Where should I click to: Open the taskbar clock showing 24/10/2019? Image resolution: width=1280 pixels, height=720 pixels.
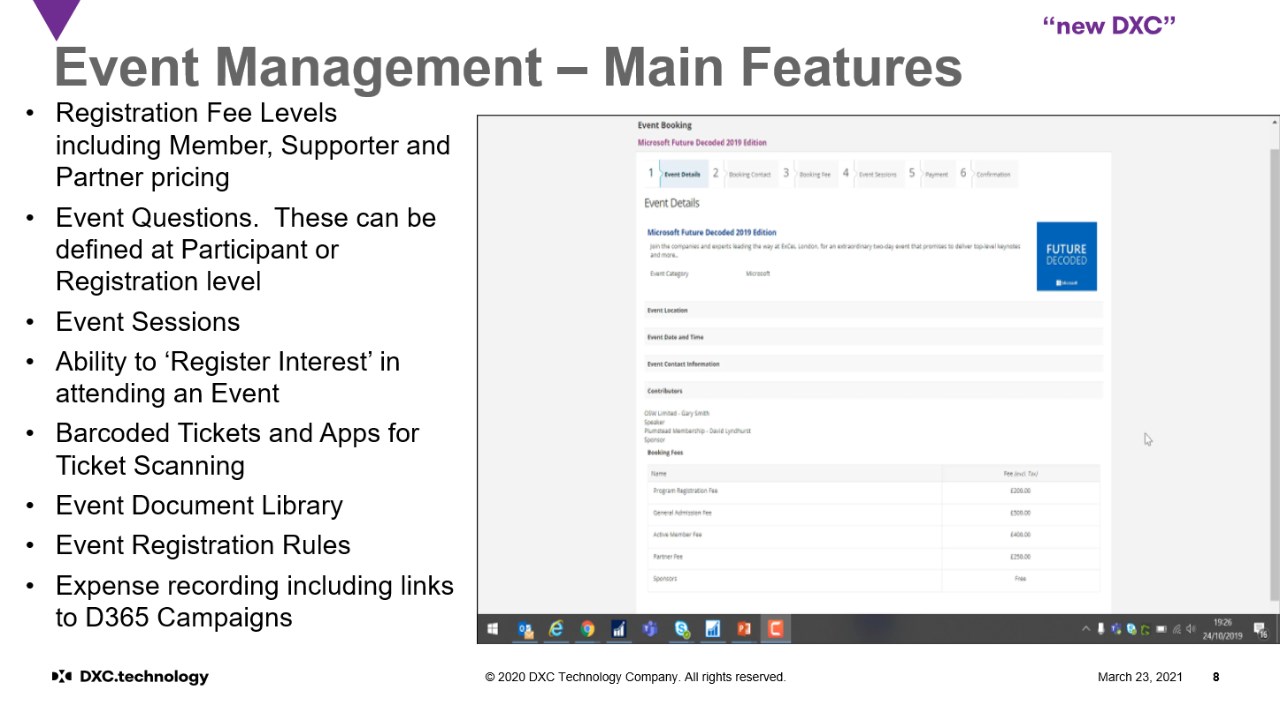1222,629
